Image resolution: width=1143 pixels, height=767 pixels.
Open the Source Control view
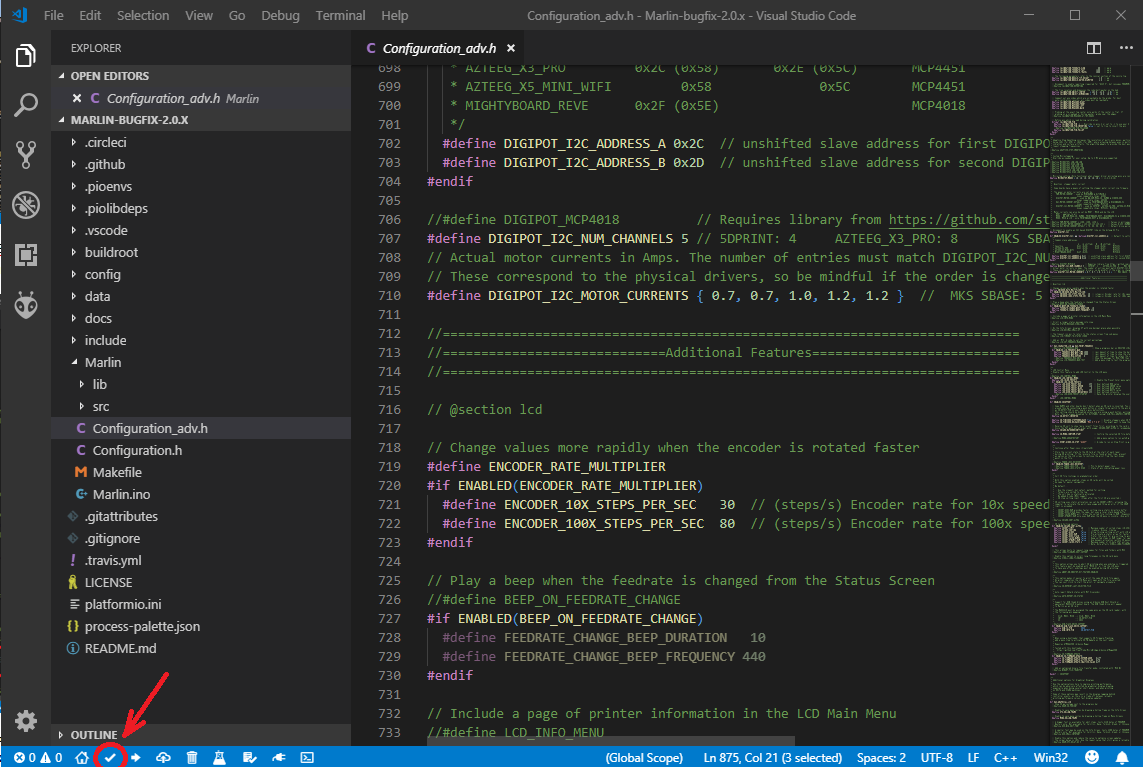(x=26, y=155)
